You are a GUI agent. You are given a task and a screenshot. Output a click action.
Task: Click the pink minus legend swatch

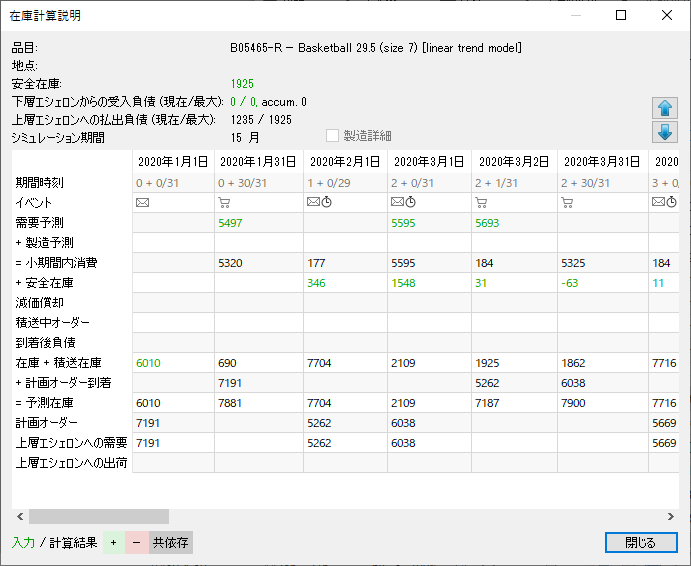coord(137,543)
